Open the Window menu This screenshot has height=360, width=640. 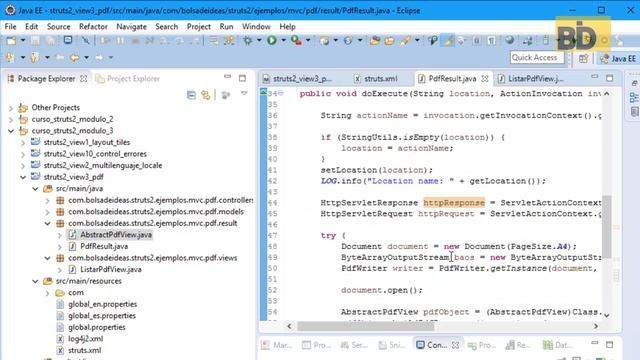(256, 27)
